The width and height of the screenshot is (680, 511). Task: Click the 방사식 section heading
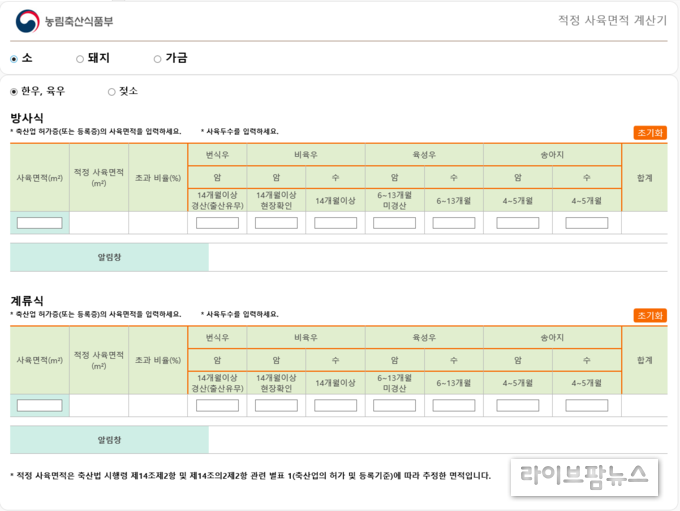click(27, 118)
